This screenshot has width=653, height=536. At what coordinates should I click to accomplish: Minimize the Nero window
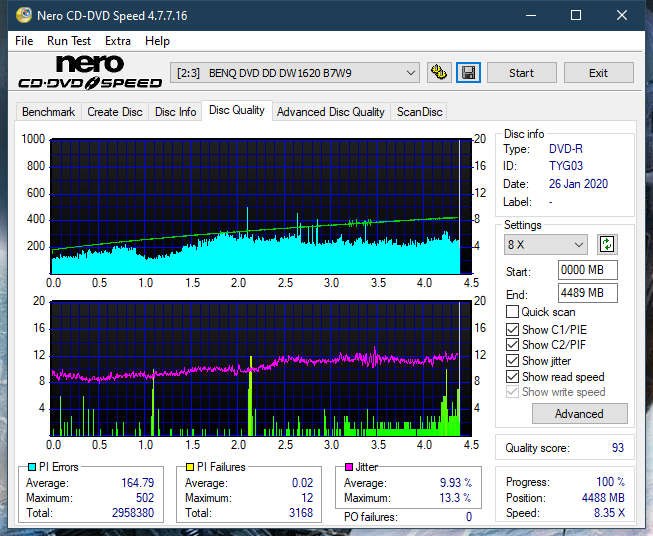[531, 15]
